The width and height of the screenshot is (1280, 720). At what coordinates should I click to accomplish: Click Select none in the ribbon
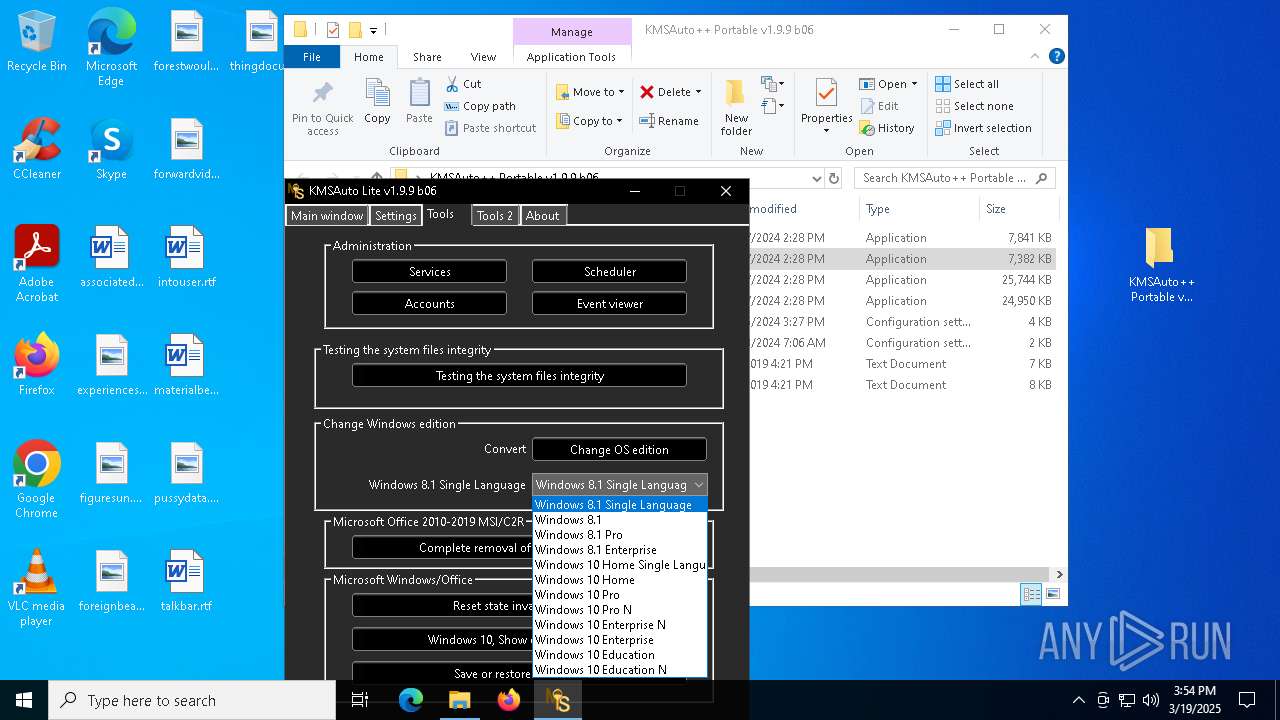pyautogui.click(x=974, y=106)
